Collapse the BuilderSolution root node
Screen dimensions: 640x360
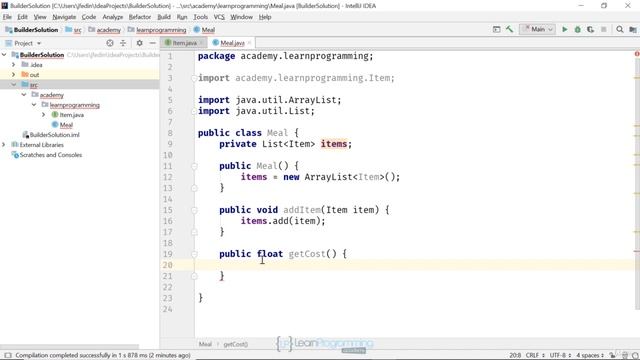point(4,55)
